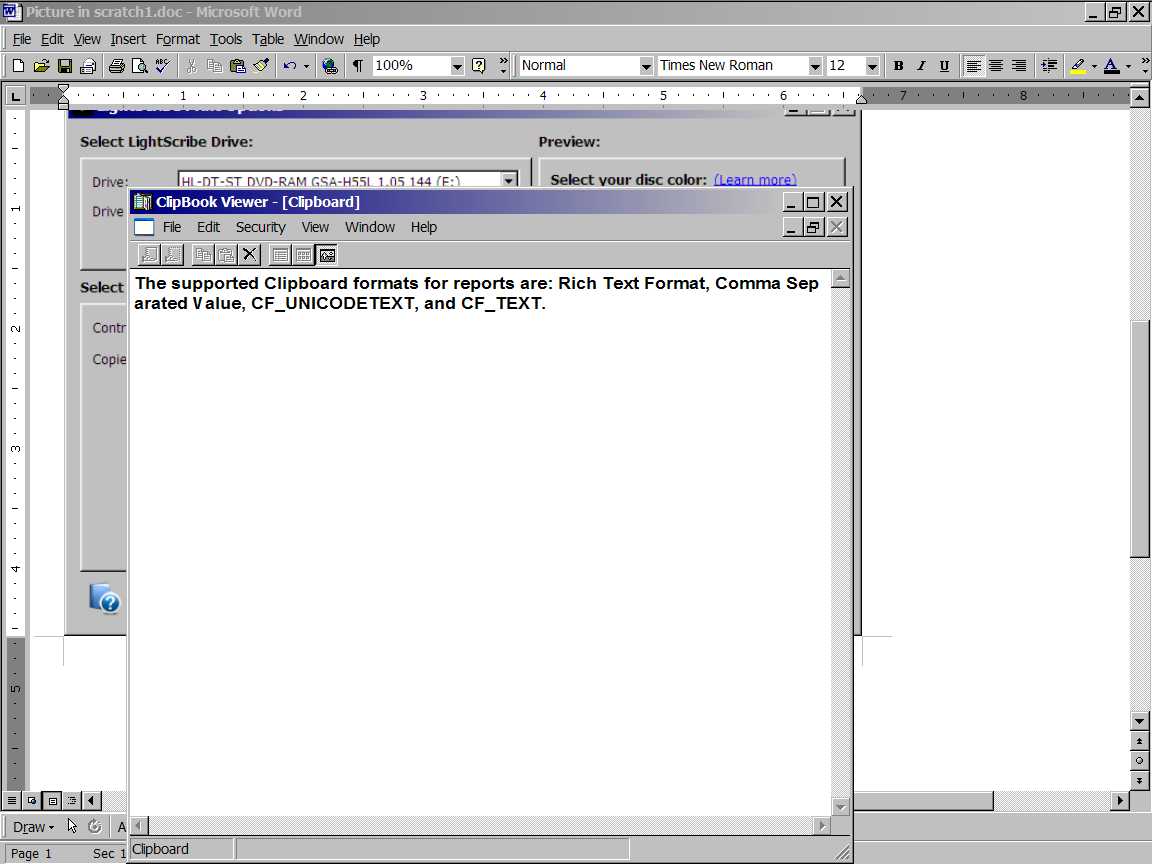The width and height of the screenshot is (1152, 864).
Task: Open ClipBook Viewer Window menu
Action: 370,227
